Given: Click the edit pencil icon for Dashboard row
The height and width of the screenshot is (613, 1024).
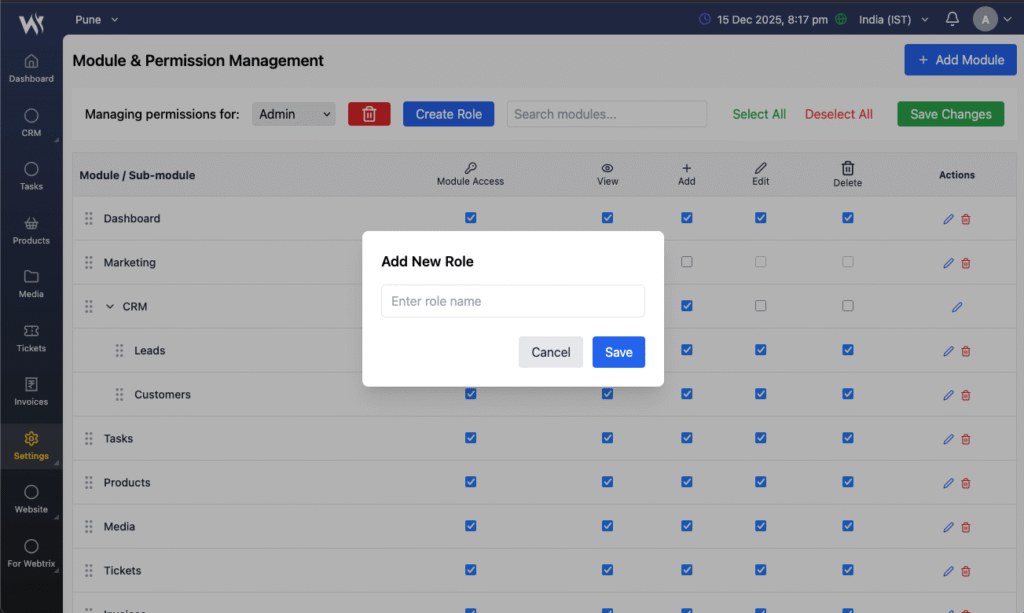Looking at the screenshot, I should point(948,219).
